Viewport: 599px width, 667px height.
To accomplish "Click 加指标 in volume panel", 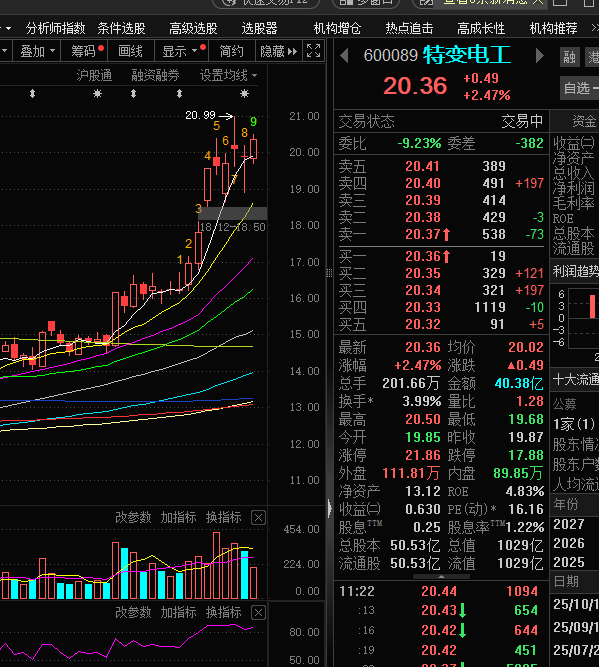I will (x=178, y=518).
